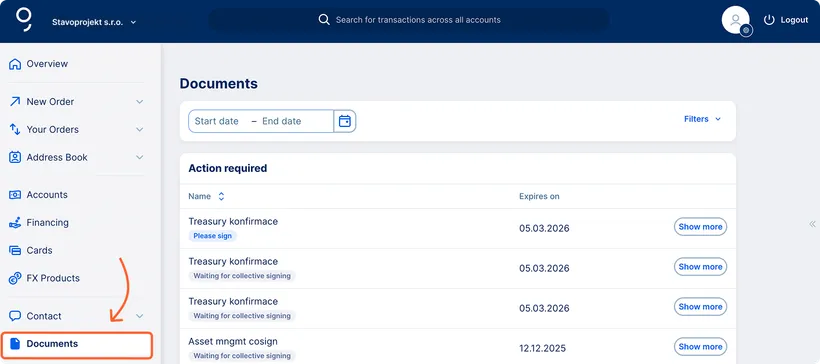This screenshot has height=364, width=820.
Task: Show more for Please sign document
Action: 700,226
